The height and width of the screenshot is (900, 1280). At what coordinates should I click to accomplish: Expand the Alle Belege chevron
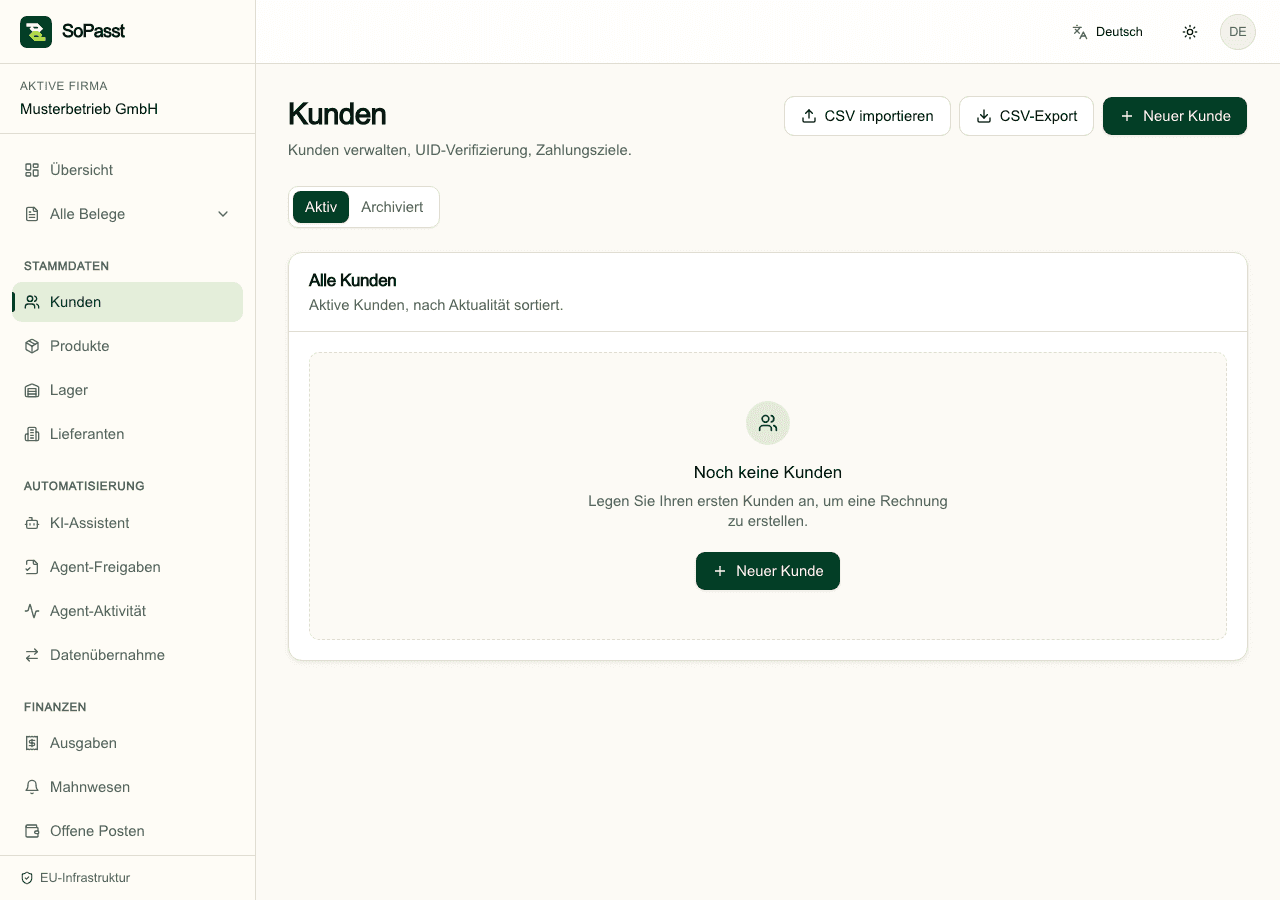click(x=223, y=214)
